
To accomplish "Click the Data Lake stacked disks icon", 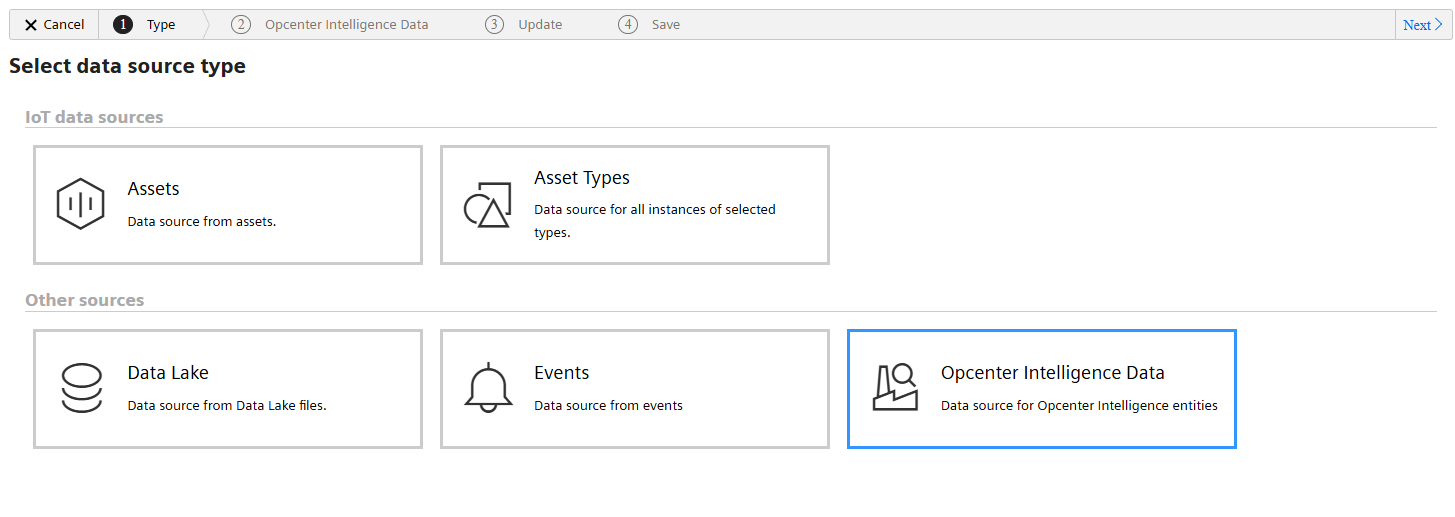I will 81,388.
